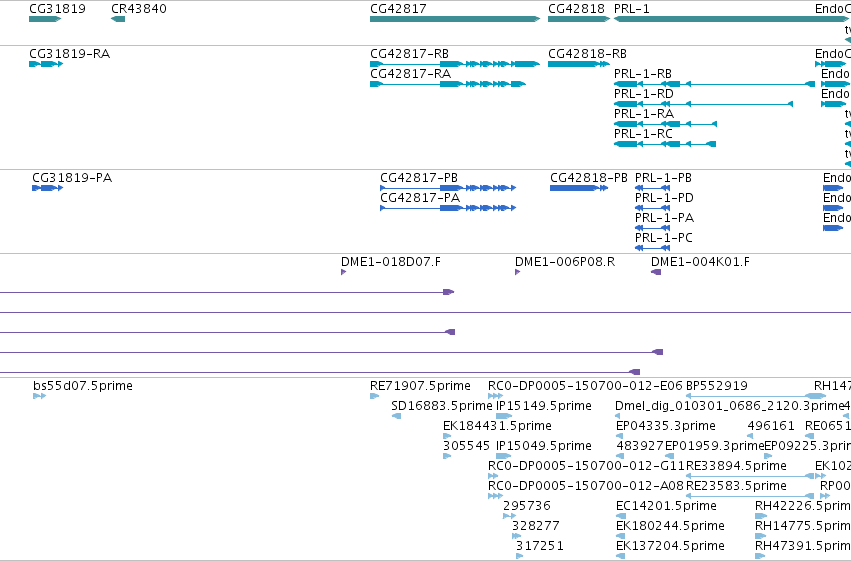Click the PRL-1-PB protein name
The width and height of the screenshot is (851, 561).
coord(663,178)
